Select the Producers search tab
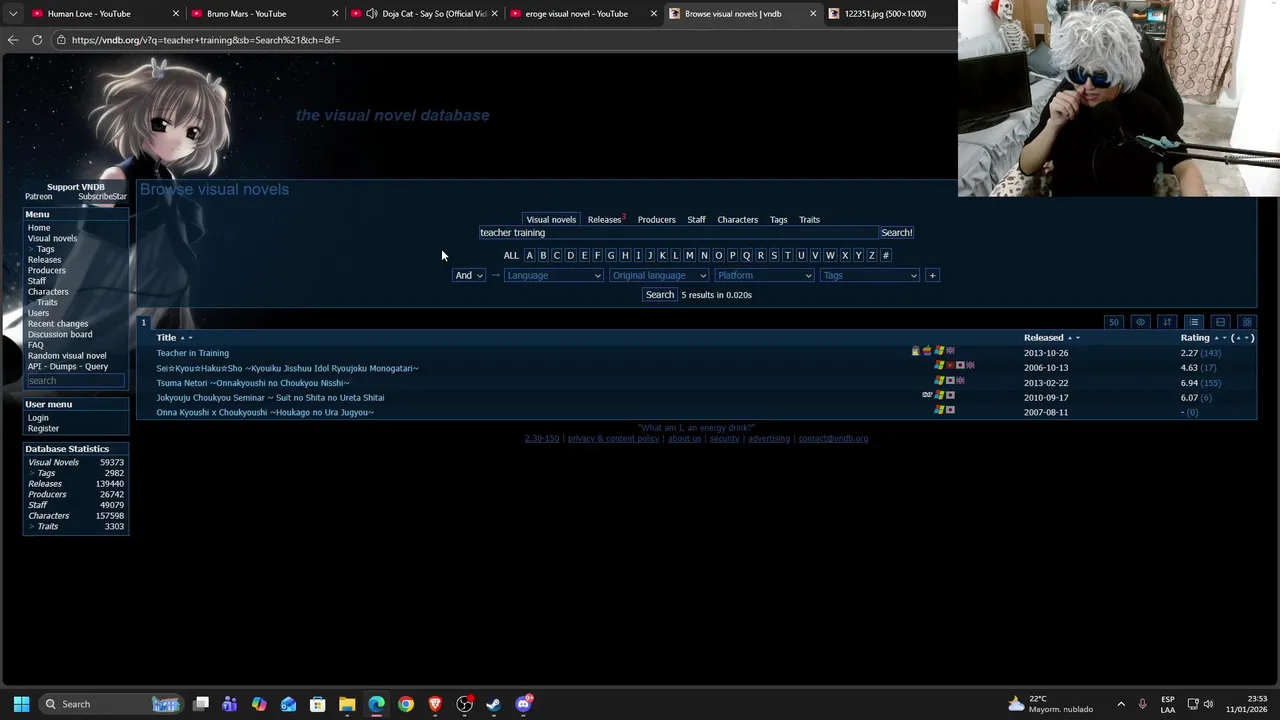 [656, 220]
